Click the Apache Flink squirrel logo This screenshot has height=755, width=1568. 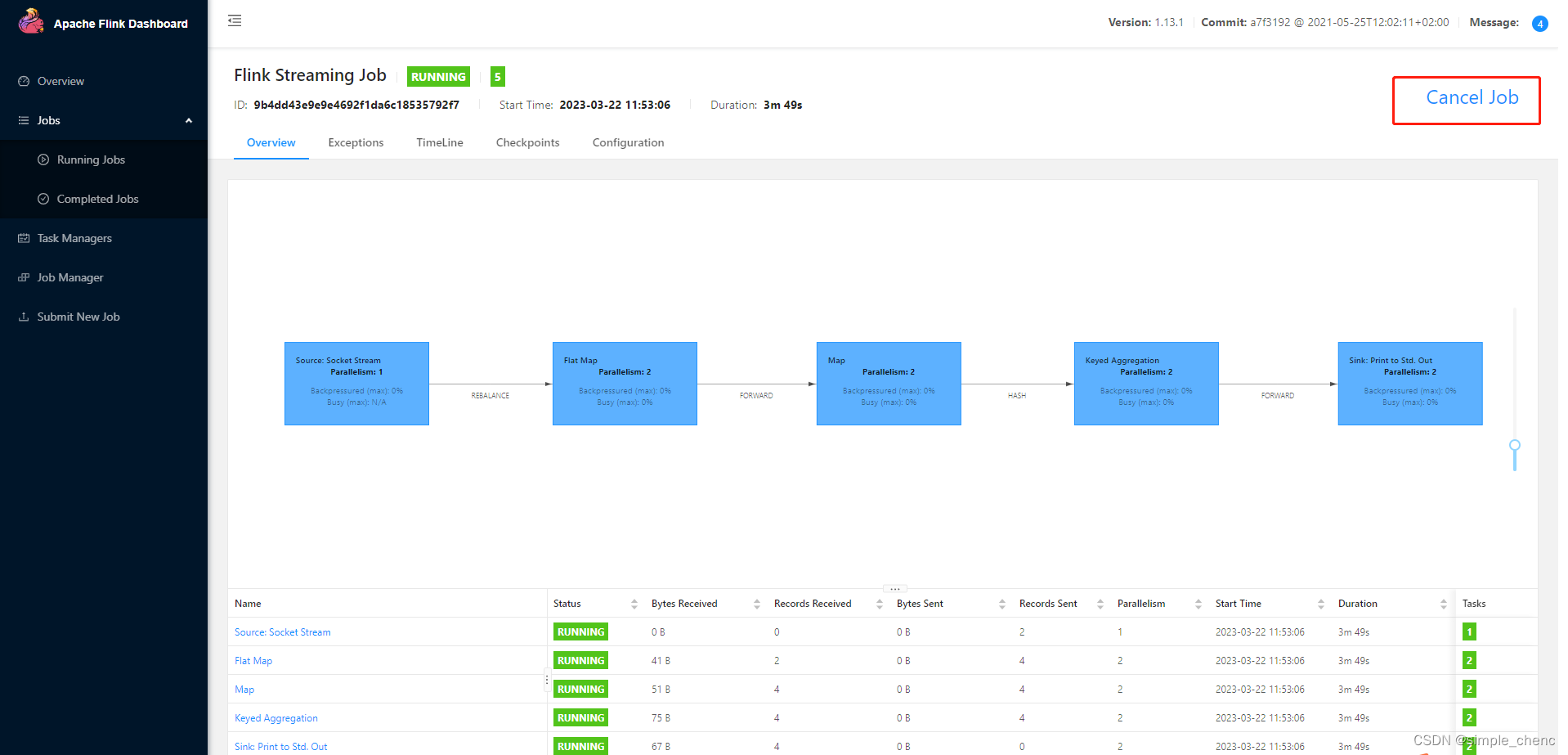point(31,21)
